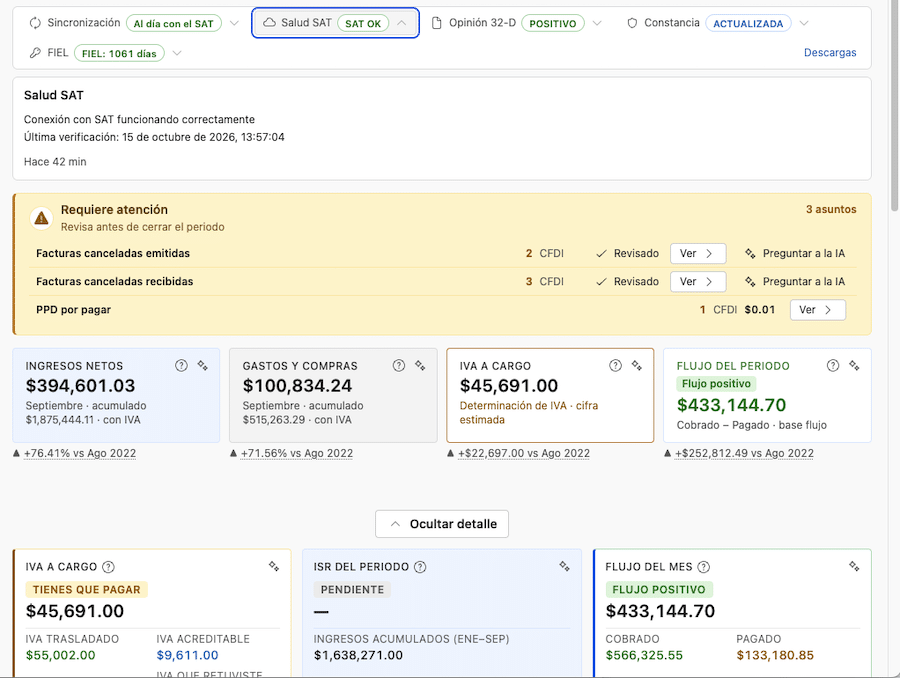Show help for Flujo del Mes

(704, 567)
